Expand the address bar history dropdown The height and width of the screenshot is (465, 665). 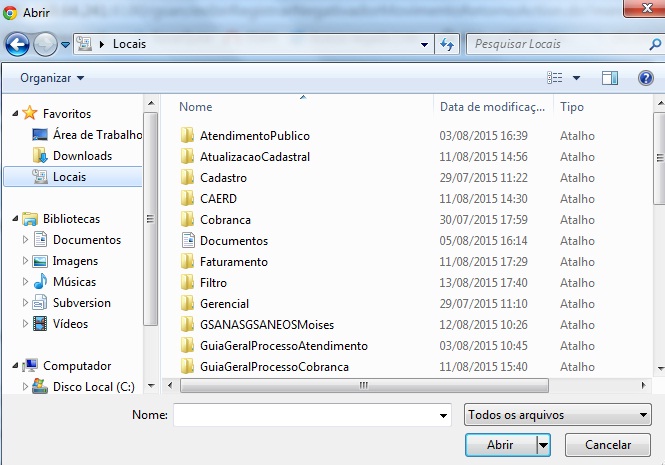424,44
